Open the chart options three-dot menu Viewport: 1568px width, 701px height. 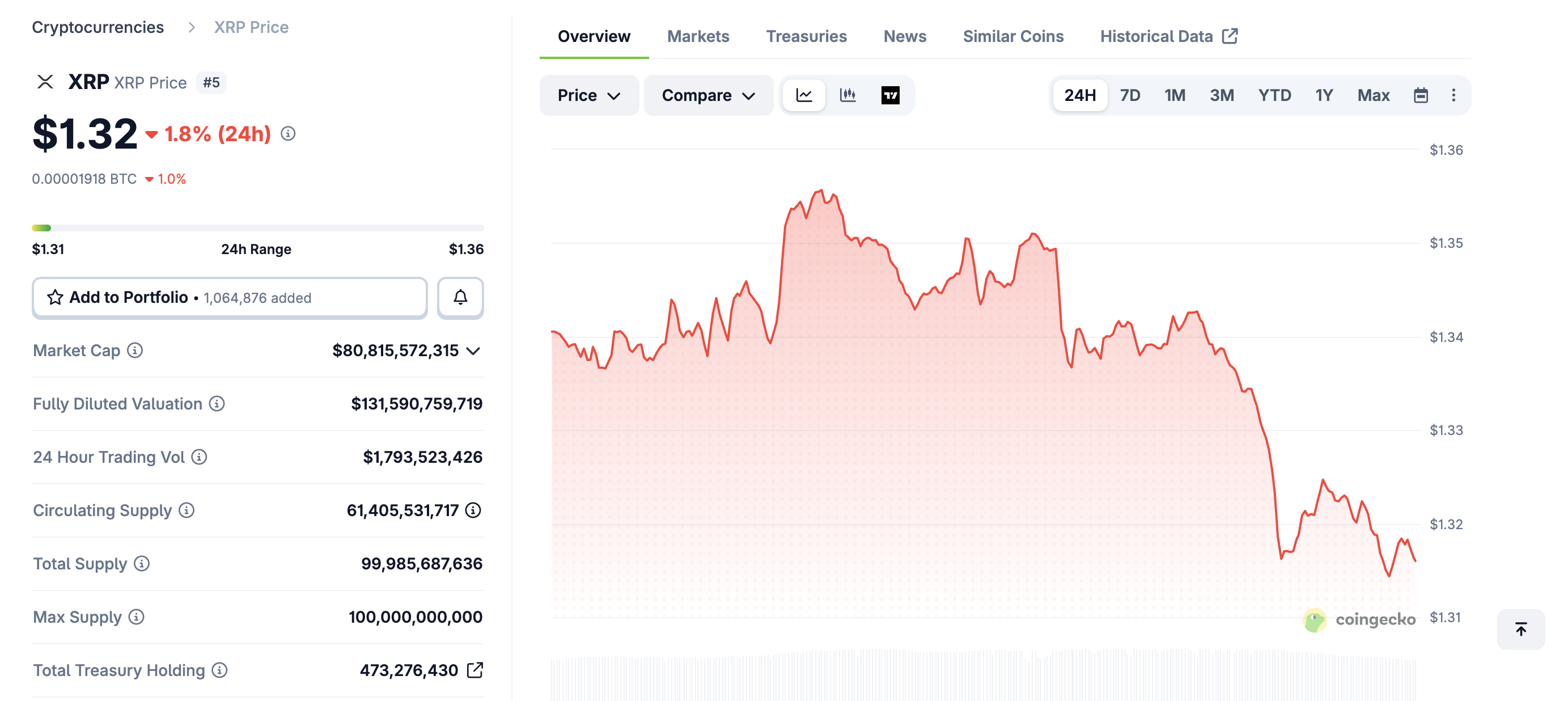1453,95
